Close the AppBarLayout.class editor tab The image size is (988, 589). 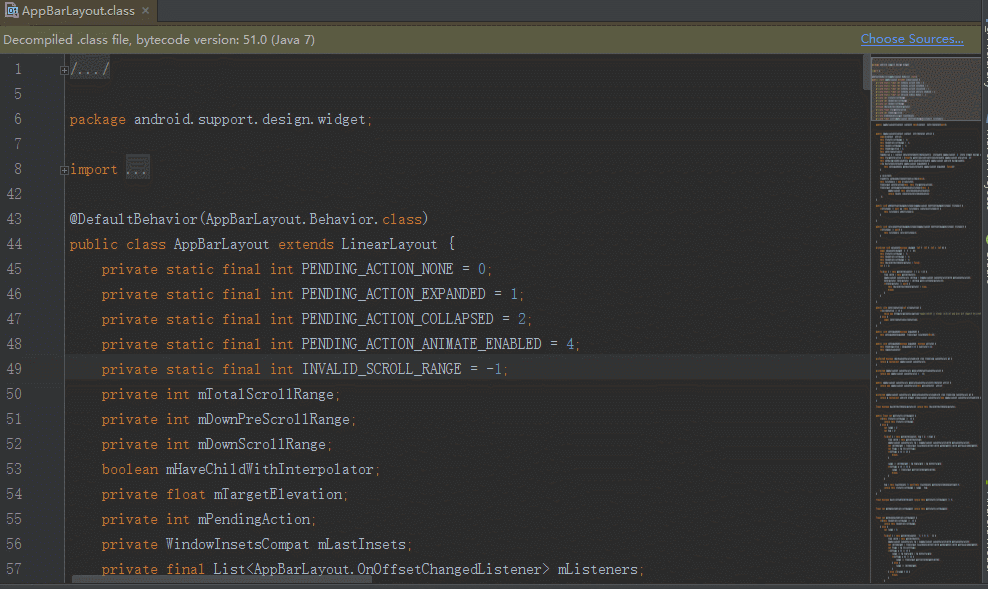tap(146, 11)
